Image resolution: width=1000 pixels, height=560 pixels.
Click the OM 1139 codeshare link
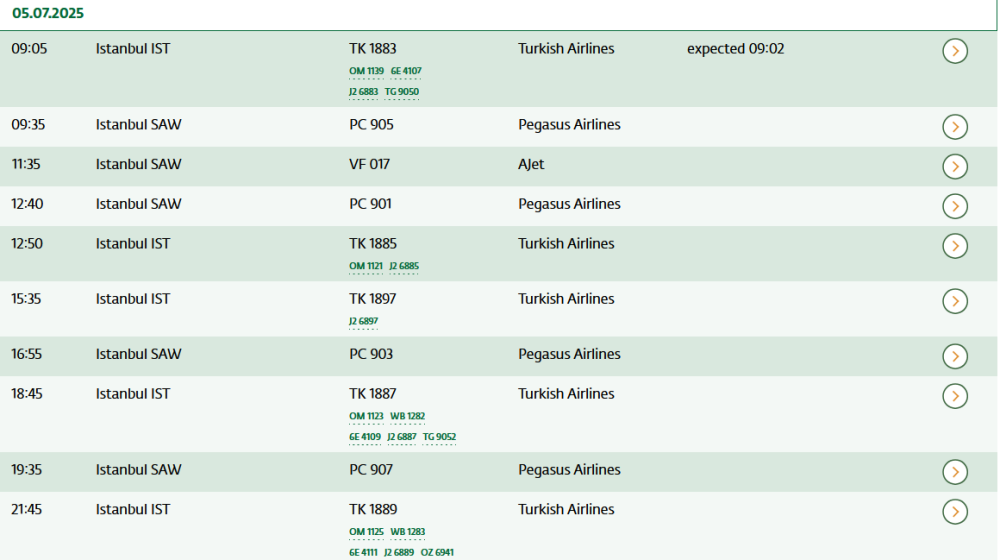pyautogui.click(x=366, y=71)
